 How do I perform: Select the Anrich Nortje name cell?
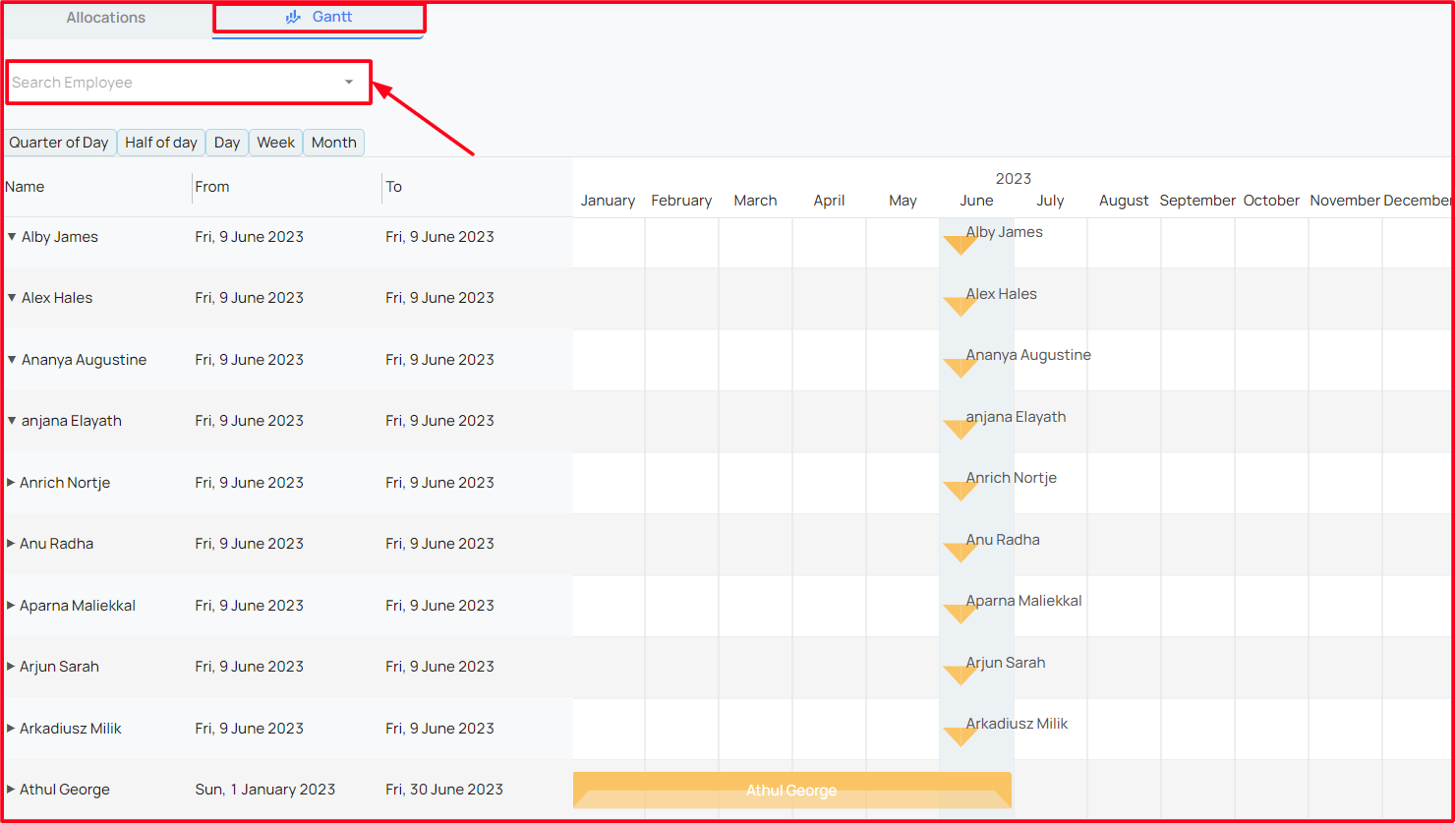(65, 483)
